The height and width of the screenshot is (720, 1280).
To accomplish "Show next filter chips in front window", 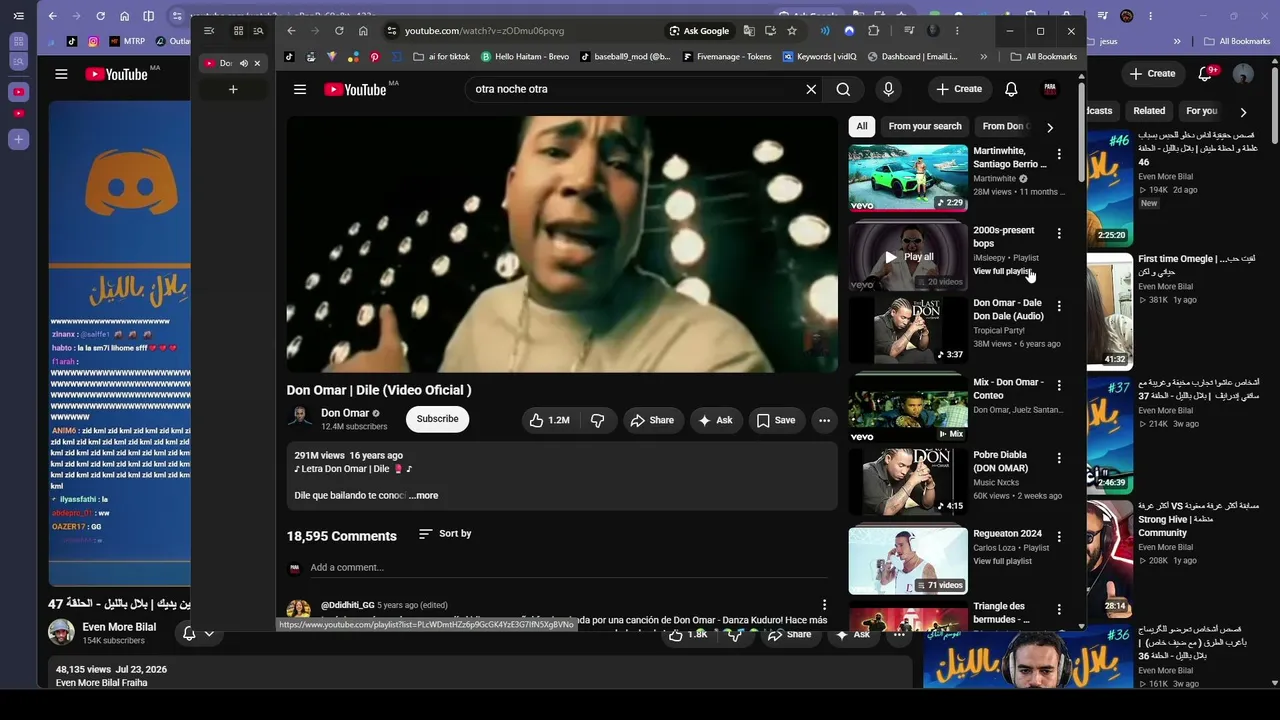I will coord(1049,127).
